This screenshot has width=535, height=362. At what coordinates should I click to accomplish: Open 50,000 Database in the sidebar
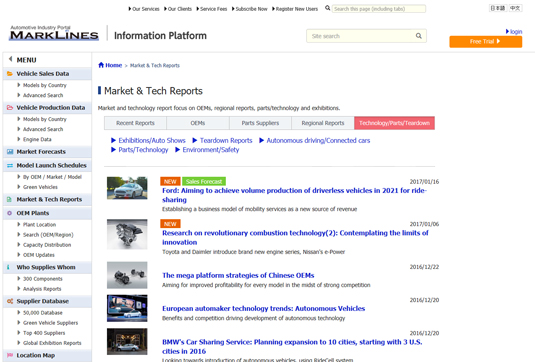(x=43, y=313)
